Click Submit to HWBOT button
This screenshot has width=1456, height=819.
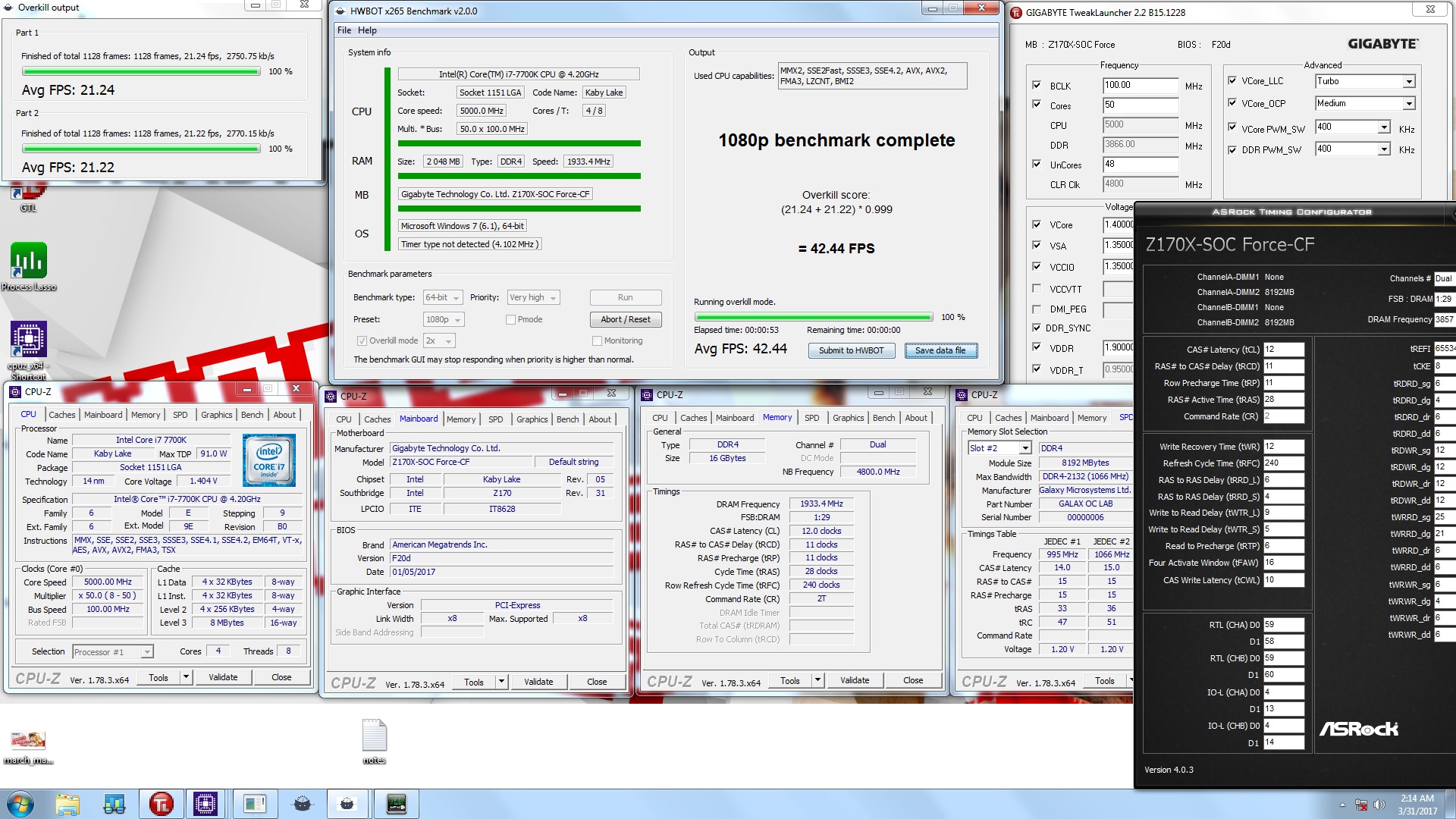(851, 350)
